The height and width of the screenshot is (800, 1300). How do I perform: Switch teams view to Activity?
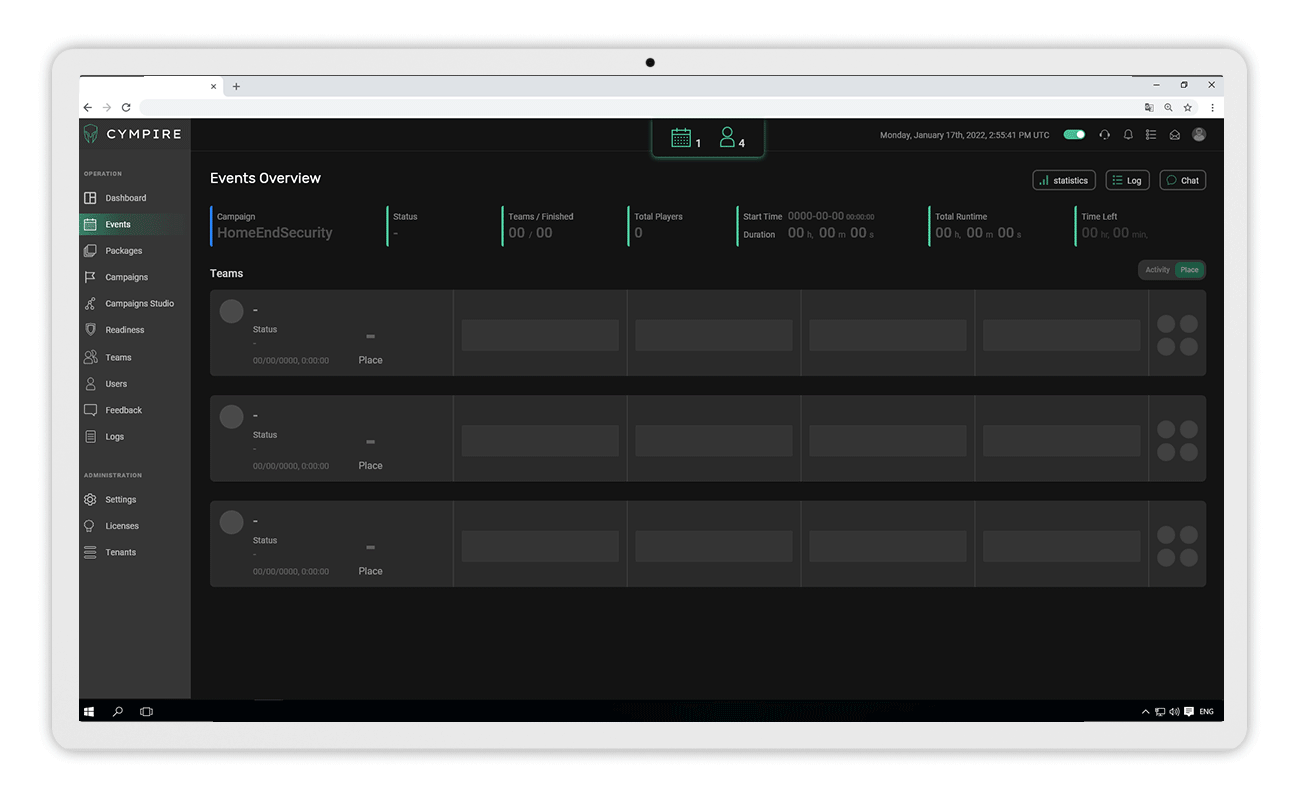1157,270
